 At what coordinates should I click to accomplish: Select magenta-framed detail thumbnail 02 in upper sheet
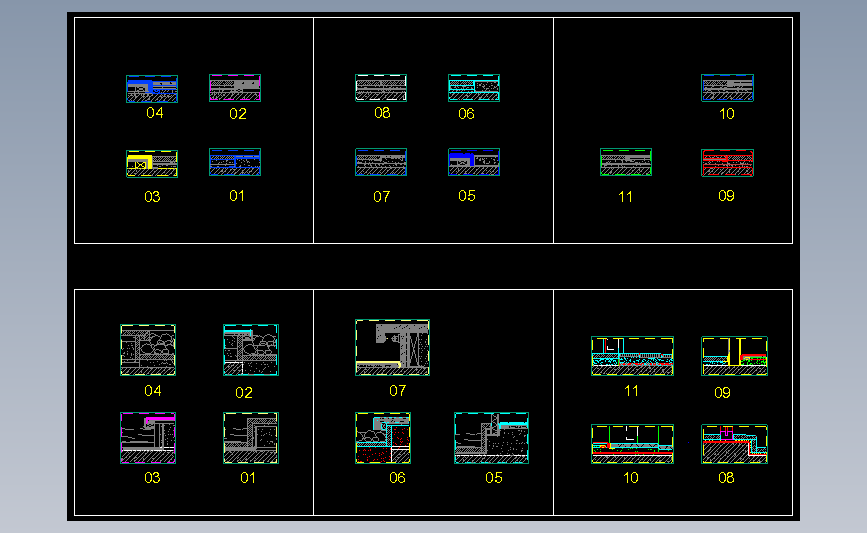pos(235,88)
